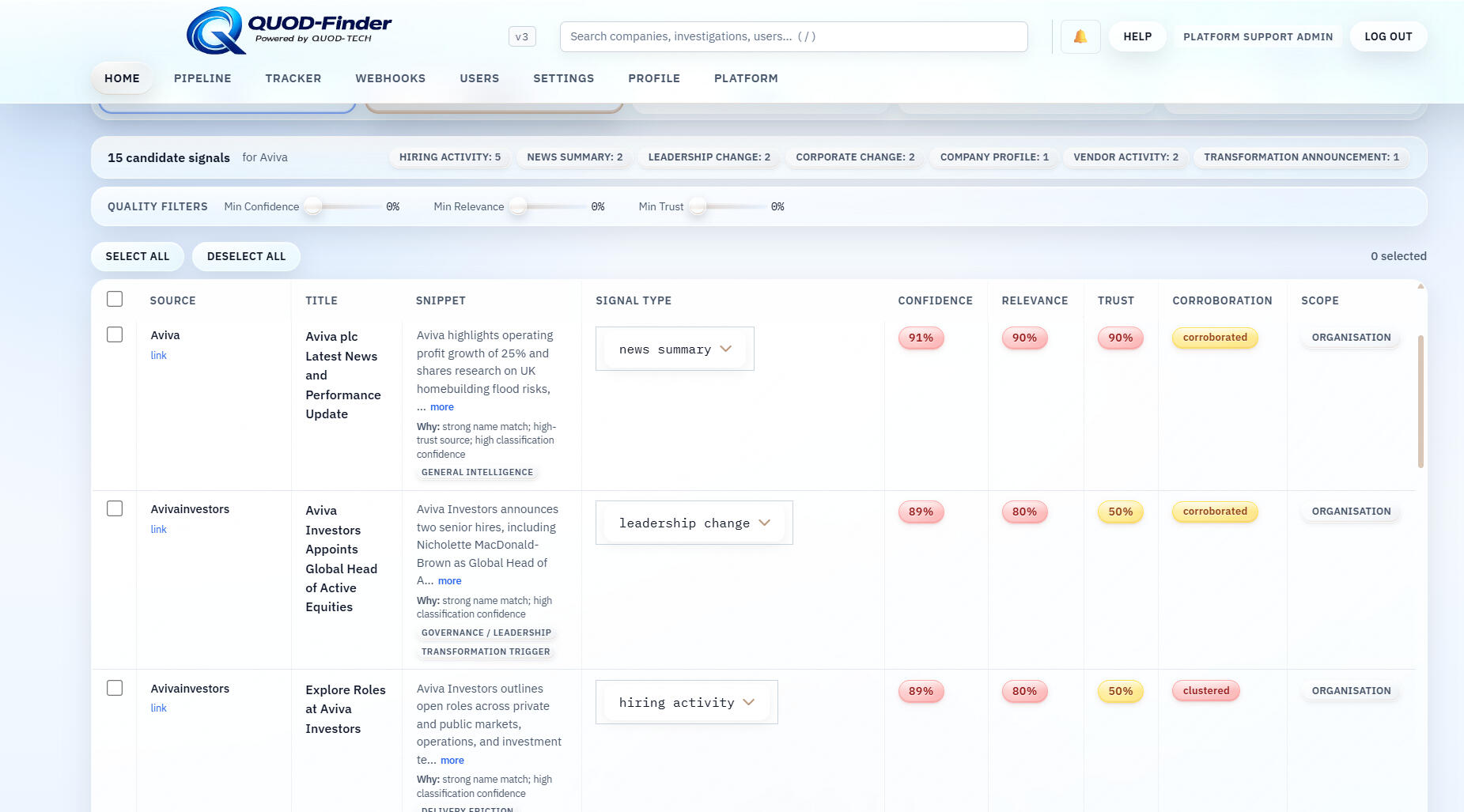Click the Help button
Image resolution: width=1464 pixels, height=812 pixels.
point(1137,36)
